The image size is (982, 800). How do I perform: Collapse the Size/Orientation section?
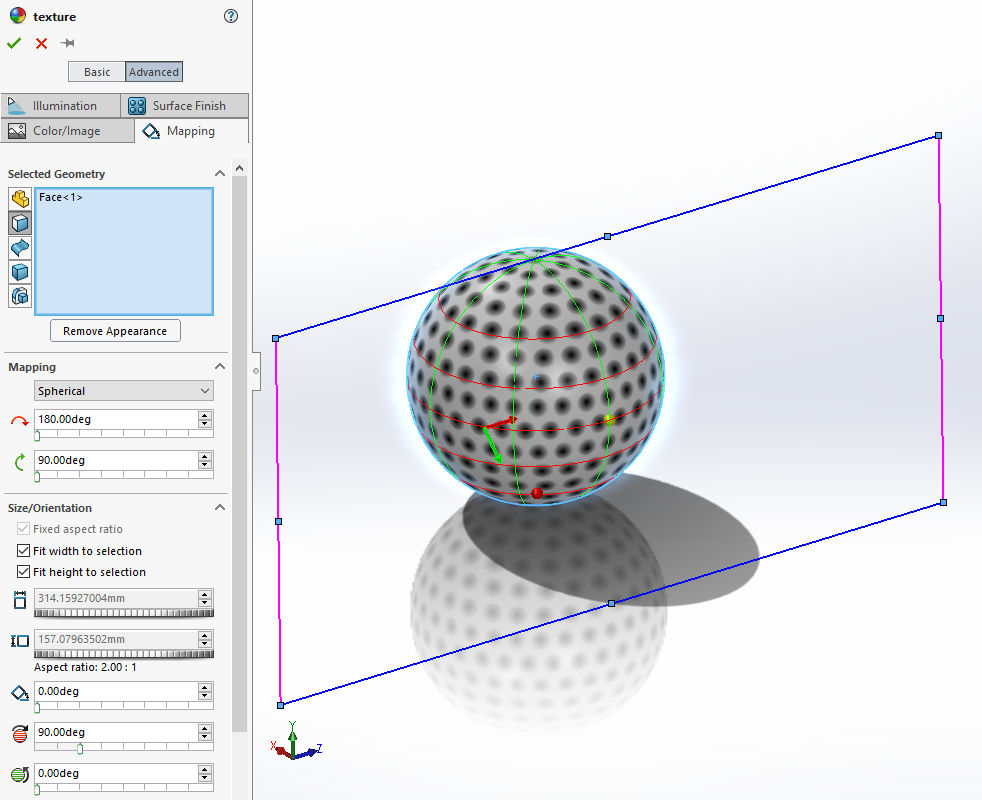[x=219, y=507]
